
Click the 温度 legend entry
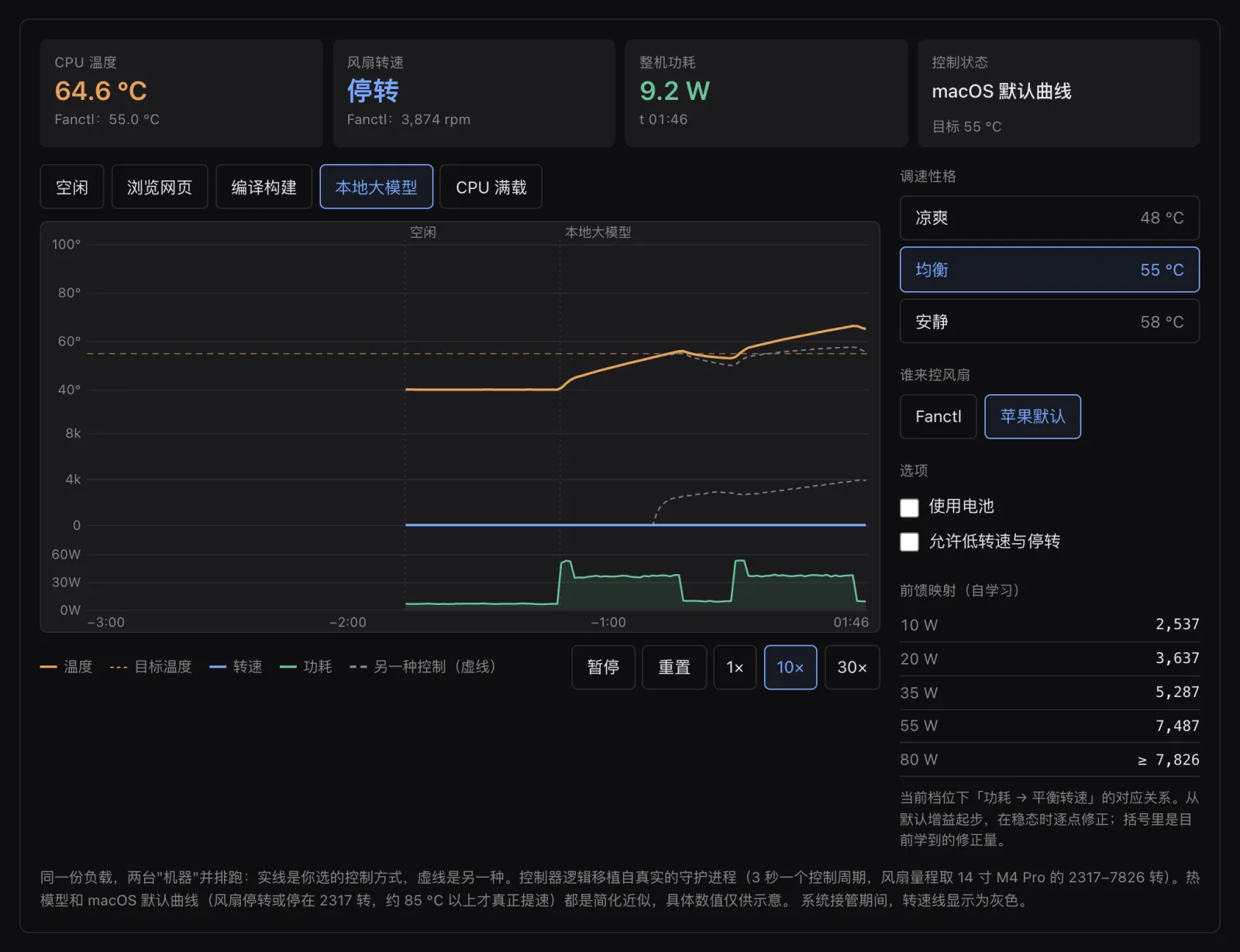coord(67,667)
